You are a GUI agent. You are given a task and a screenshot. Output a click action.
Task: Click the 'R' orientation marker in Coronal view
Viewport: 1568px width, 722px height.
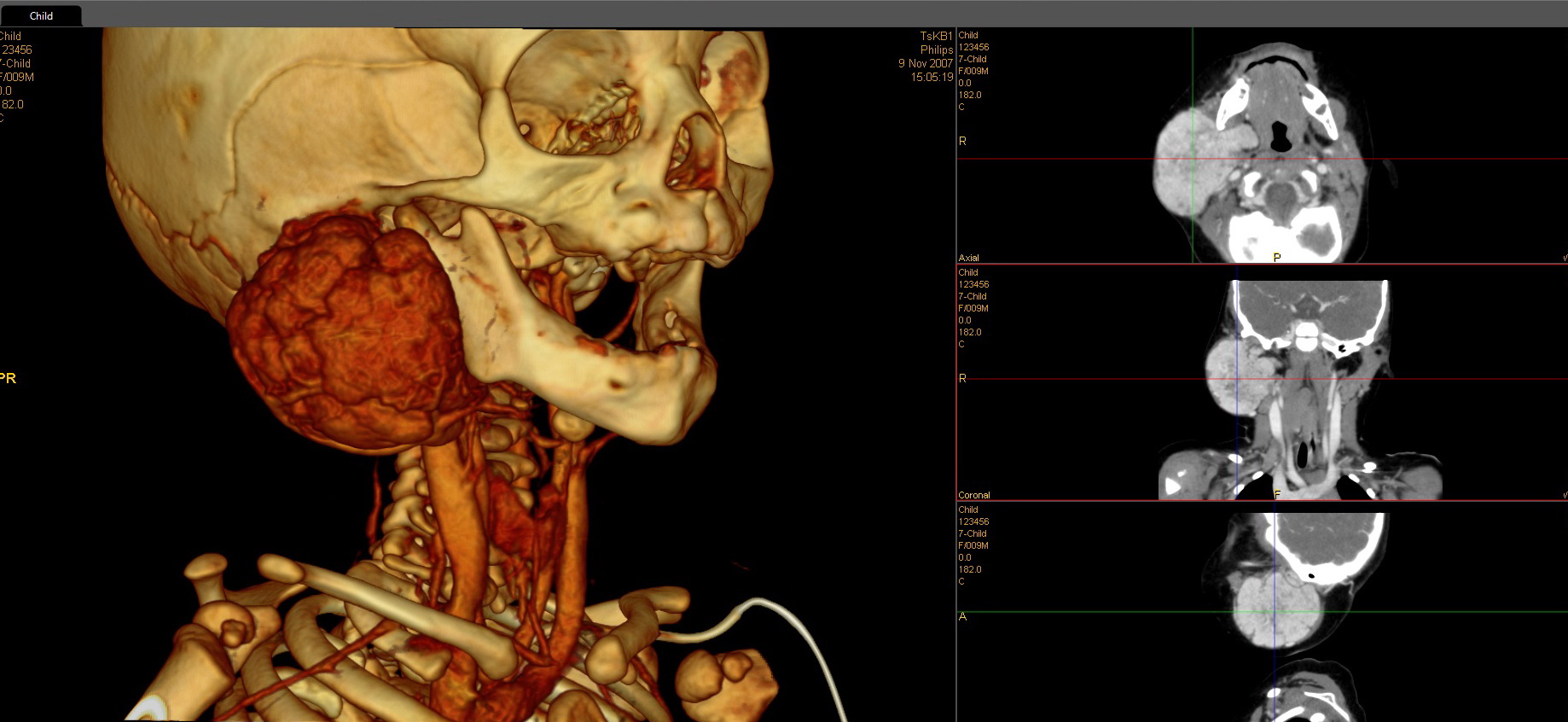click(962, 378)
